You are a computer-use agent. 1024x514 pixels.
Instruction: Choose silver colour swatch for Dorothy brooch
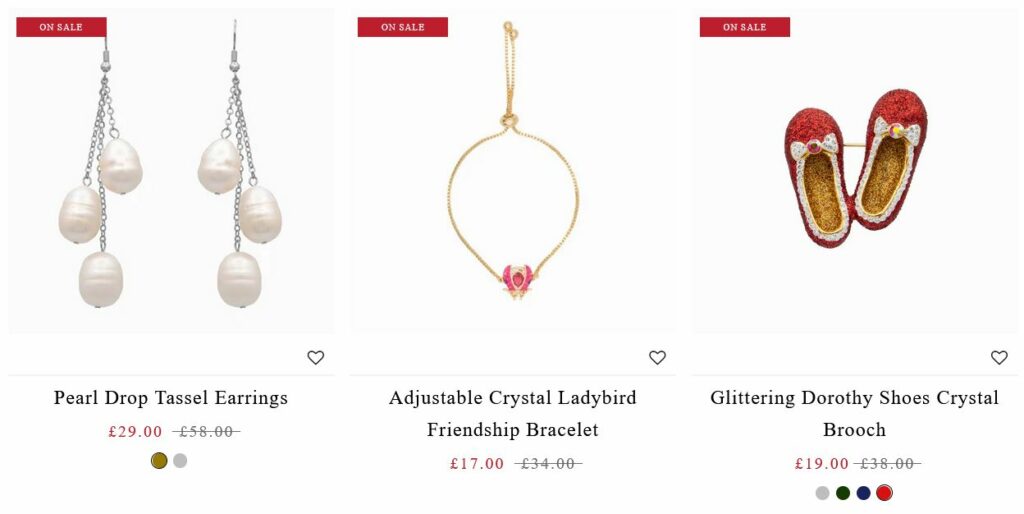tap(822, 493)
